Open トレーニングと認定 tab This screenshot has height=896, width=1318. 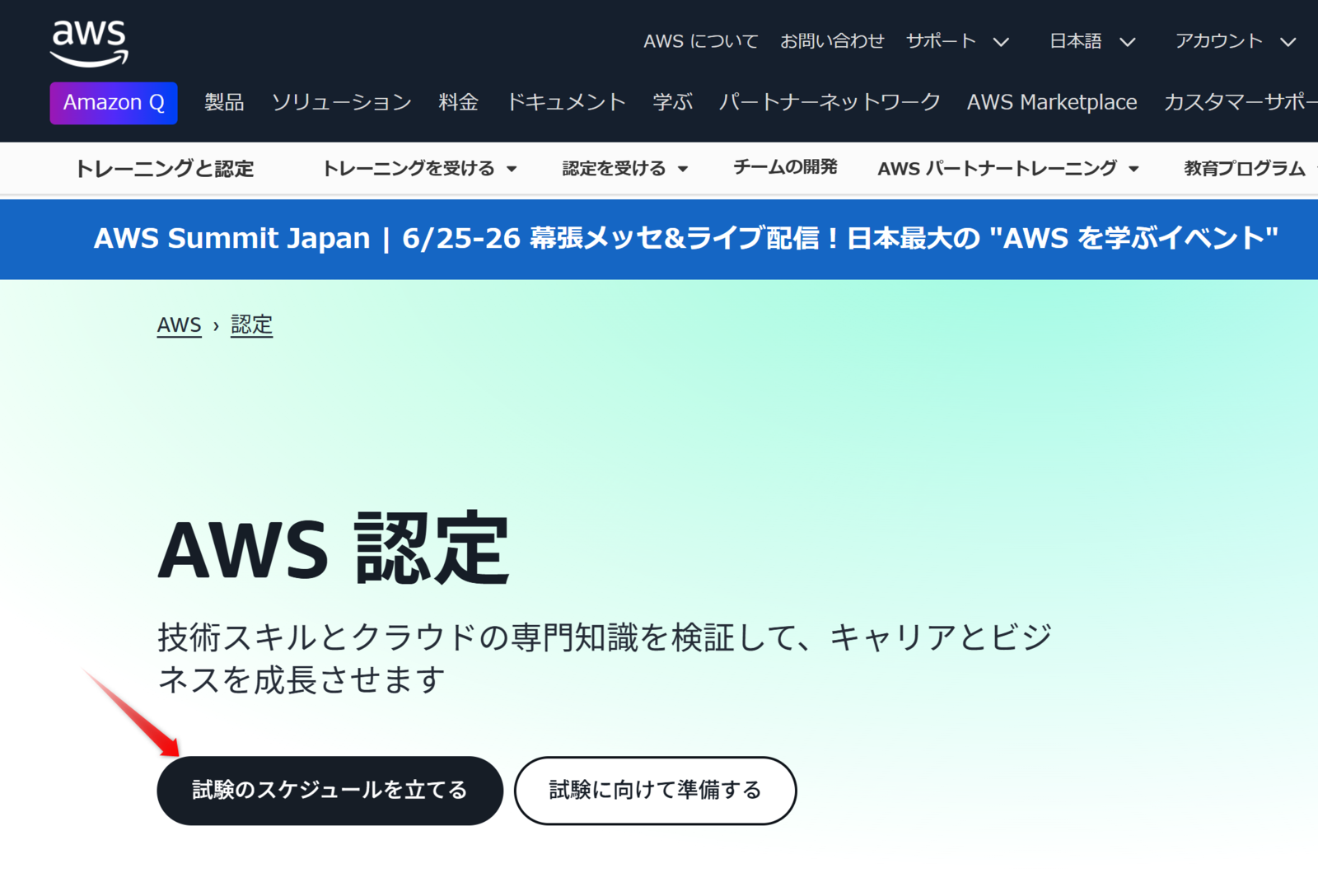click(165, 168)
